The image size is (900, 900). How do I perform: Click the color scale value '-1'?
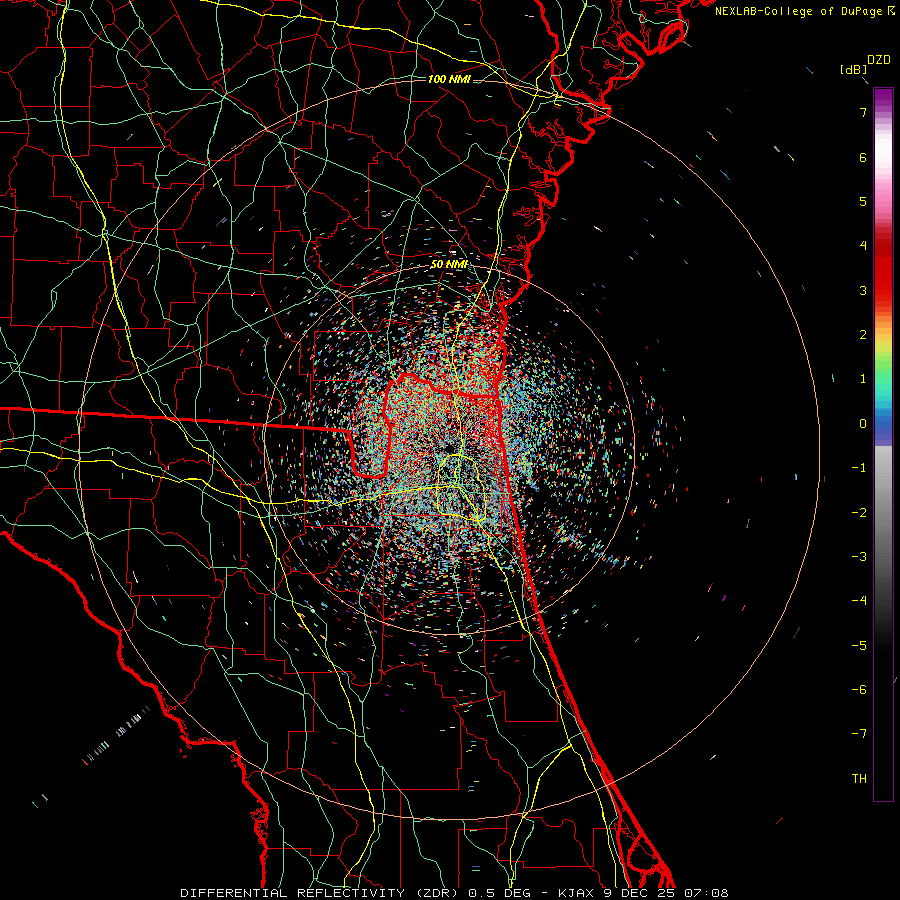point(859,468)
